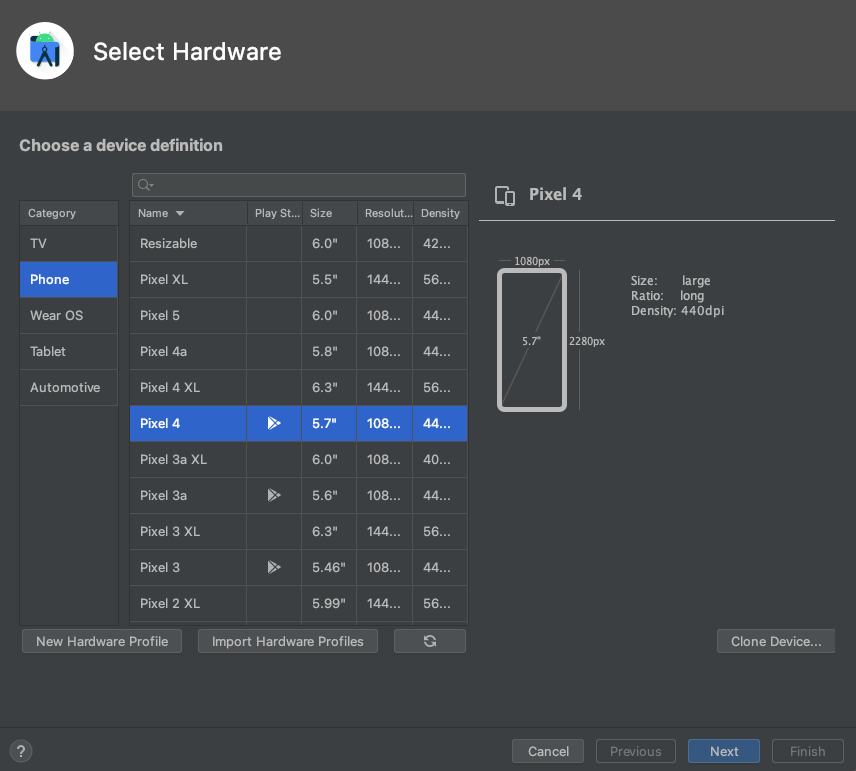This screenshot has width=856, height=771.
Task: Click the Next button to continue
Action: (x=723, y=750)
